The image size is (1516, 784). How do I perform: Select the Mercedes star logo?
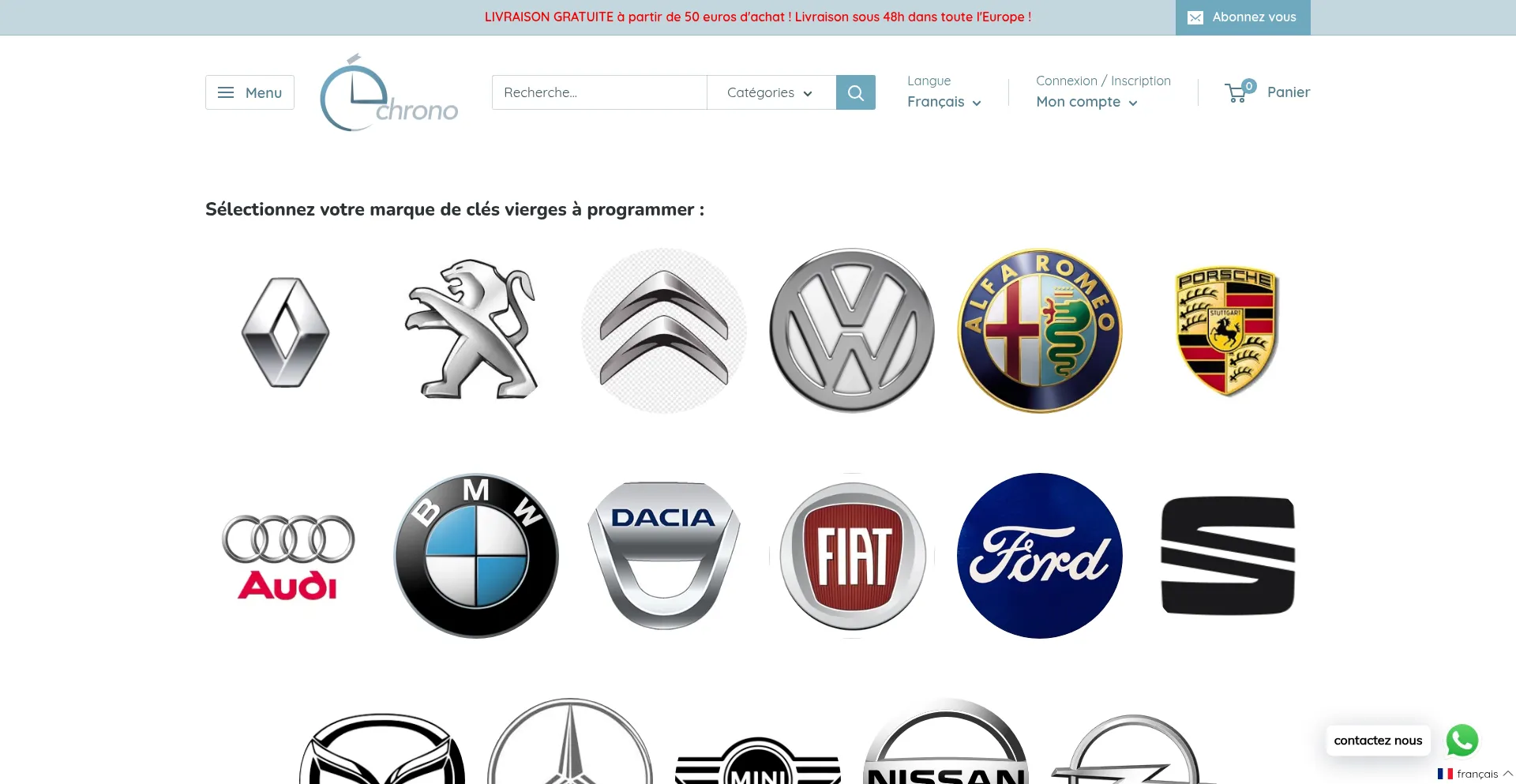click(x=570, y=741)
